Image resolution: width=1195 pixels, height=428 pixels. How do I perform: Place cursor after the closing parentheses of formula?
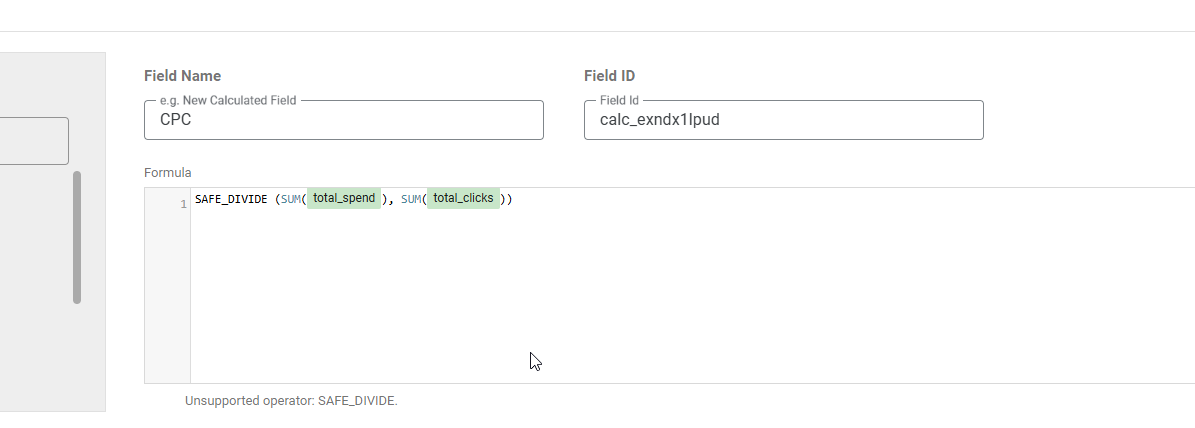(514, 199)
